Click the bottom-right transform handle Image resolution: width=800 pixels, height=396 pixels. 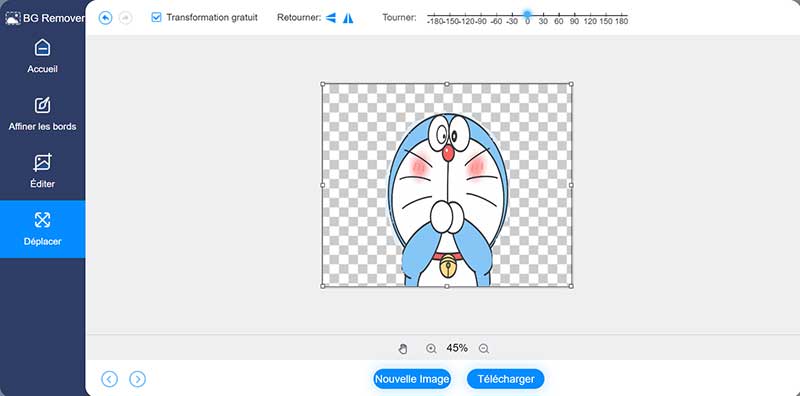point(571,286)
